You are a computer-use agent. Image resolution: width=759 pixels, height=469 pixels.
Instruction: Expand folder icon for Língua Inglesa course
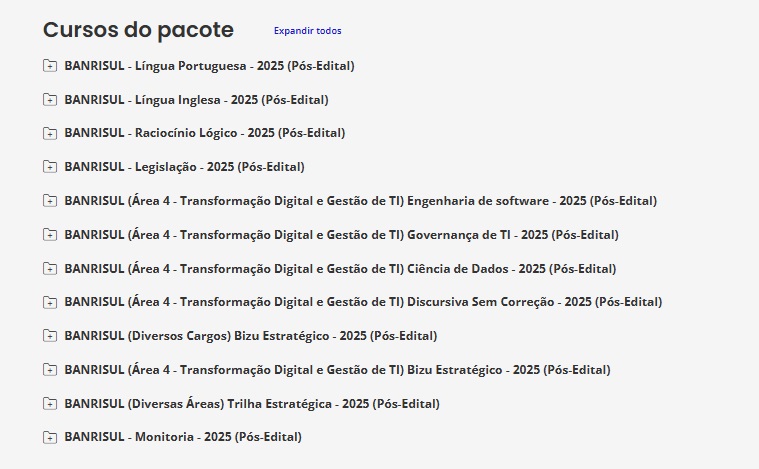50,99
